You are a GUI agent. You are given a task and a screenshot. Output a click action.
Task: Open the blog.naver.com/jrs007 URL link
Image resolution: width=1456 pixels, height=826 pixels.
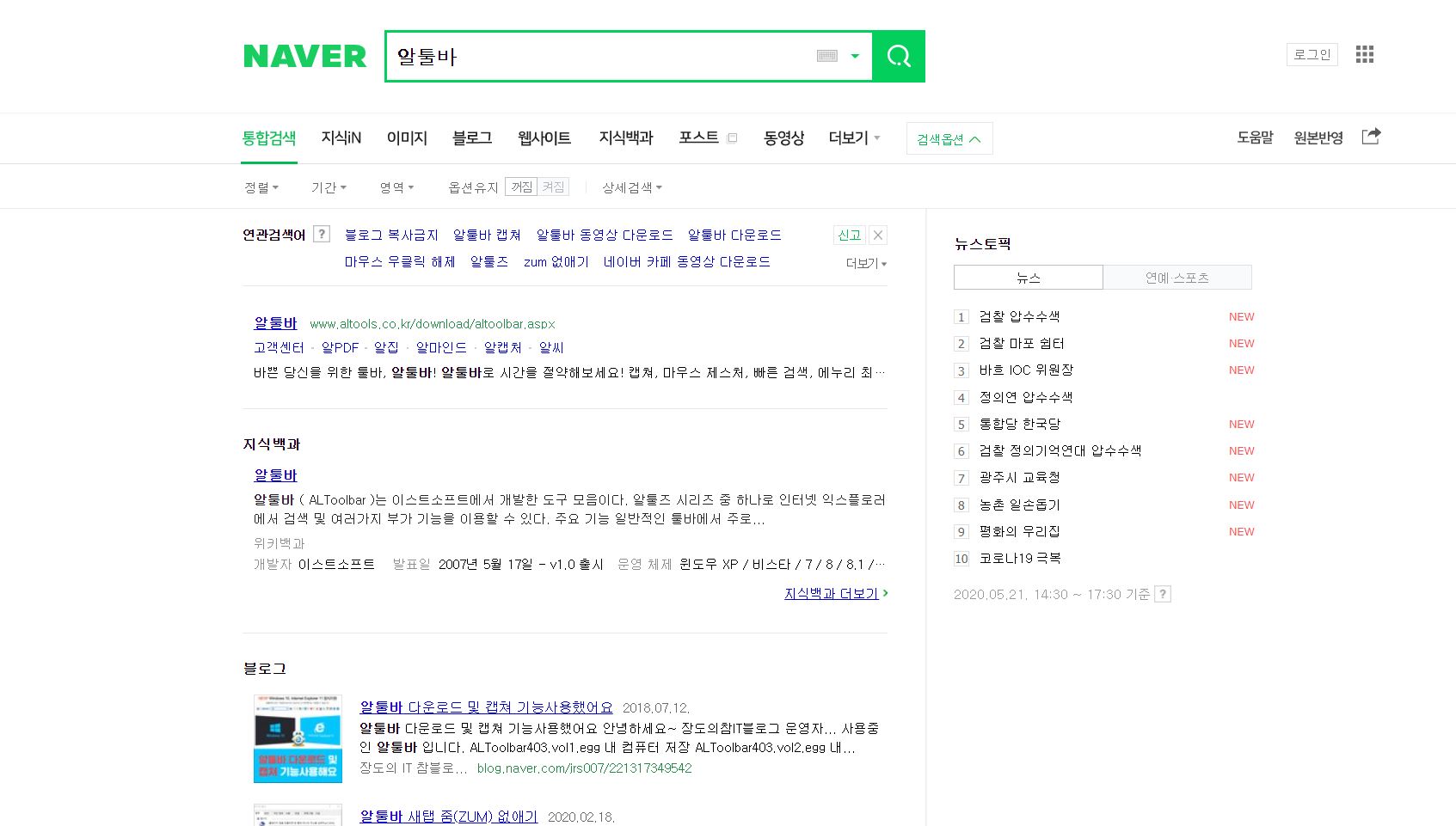coord(584,768)
